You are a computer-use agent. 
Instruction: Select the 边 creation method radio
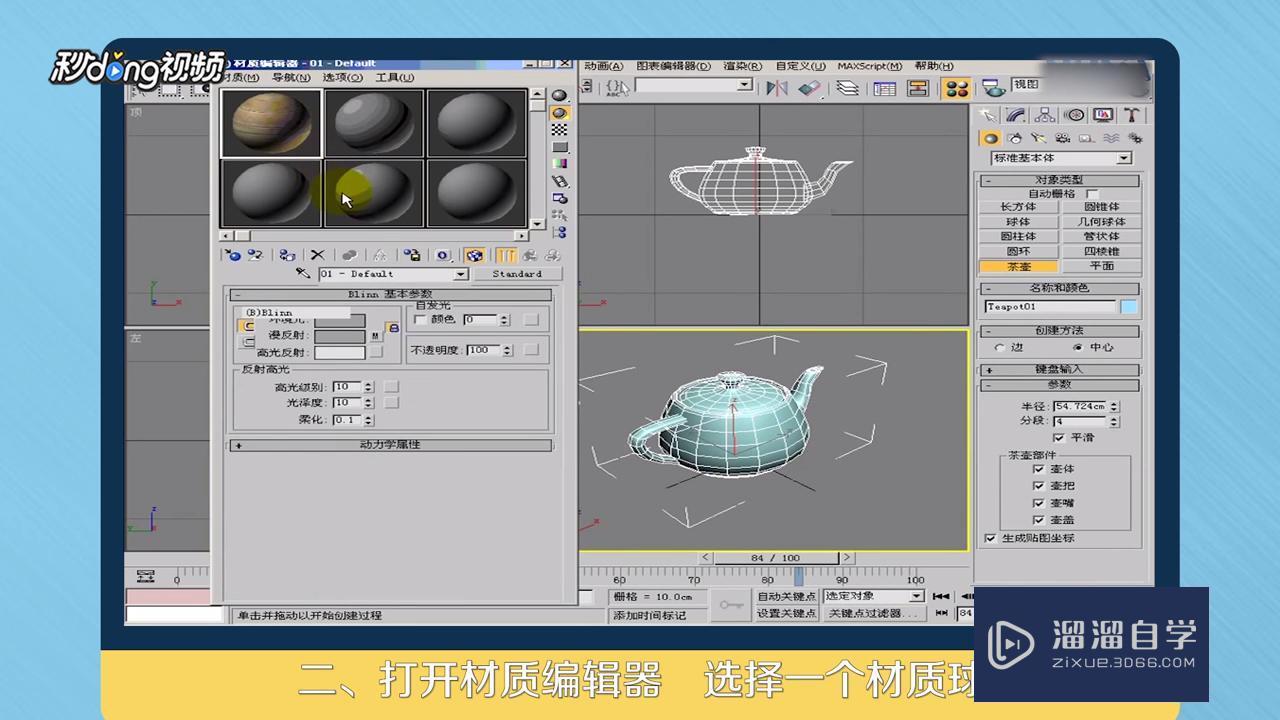pos(1000,348)
